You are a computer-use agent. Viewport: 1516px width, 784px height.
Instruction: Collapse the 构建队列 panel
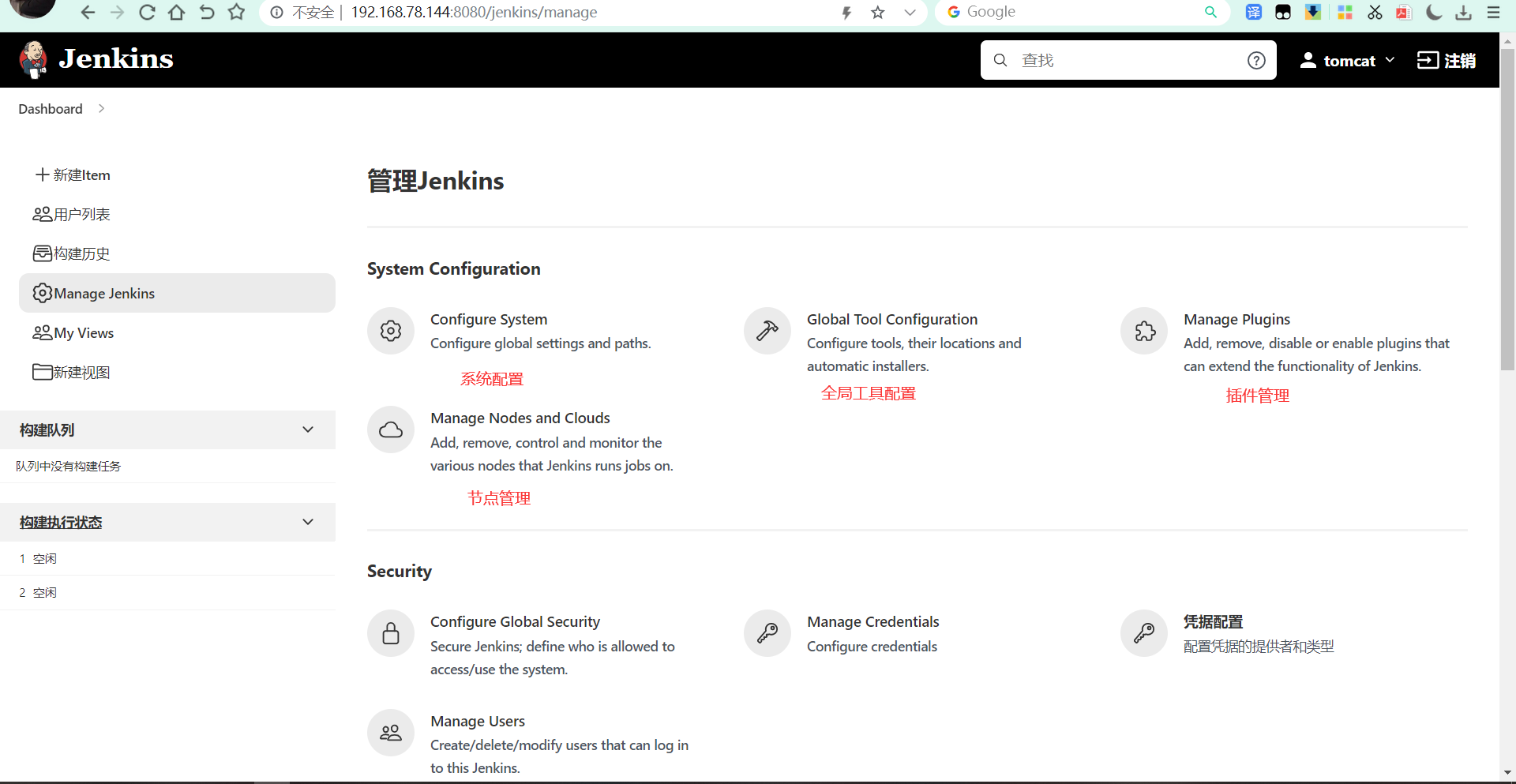(x=308, y=430)
